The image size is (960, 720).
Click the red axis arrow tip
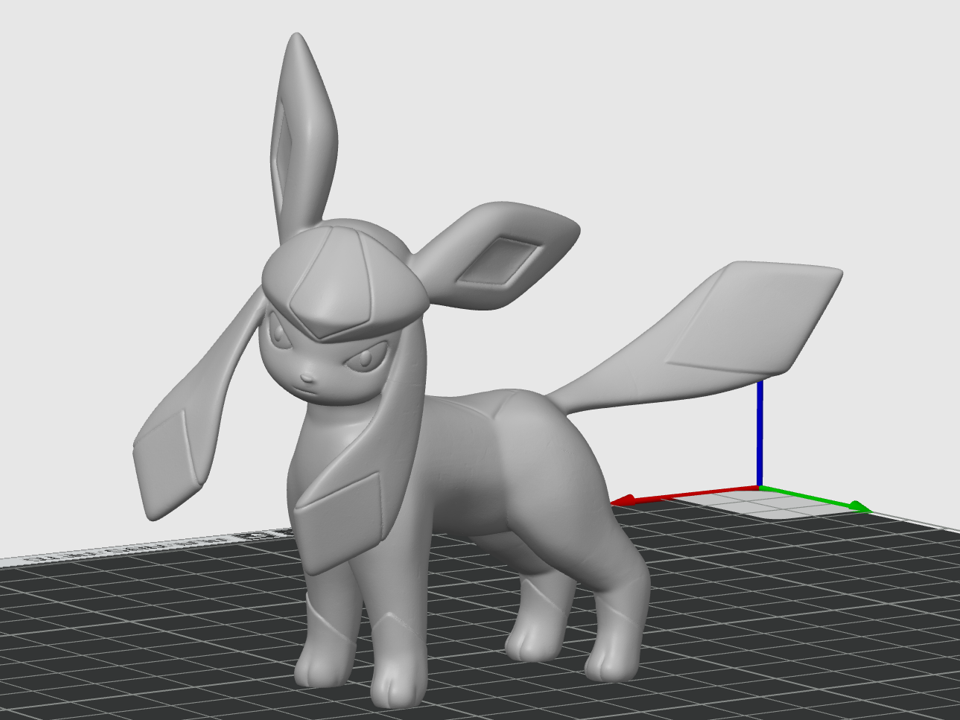click(622, 501)
